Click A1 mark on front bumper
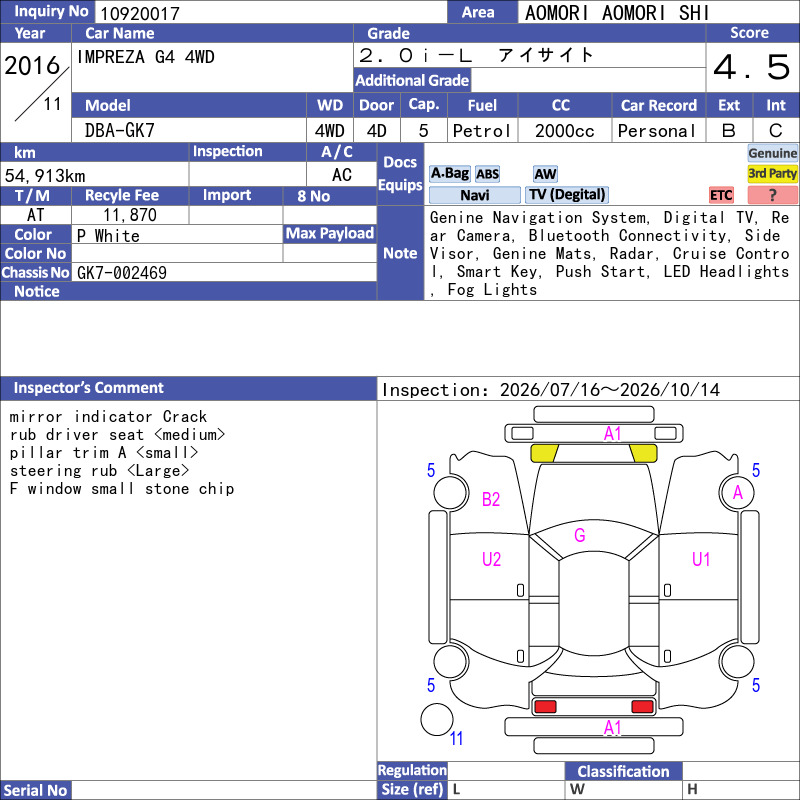Image resolution: width=800 pixels, height=800 pixels. coord(612,434)
